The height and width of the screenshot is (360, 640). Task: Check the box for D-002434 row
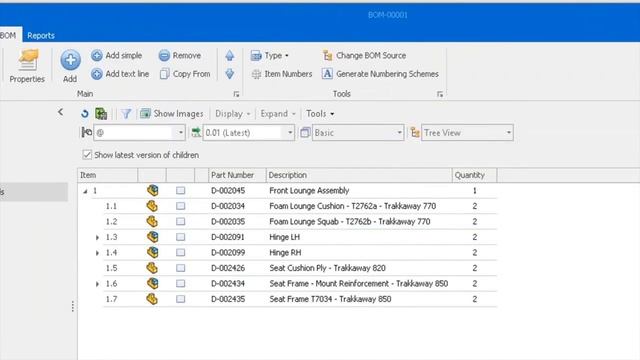[x=180, y=284]
